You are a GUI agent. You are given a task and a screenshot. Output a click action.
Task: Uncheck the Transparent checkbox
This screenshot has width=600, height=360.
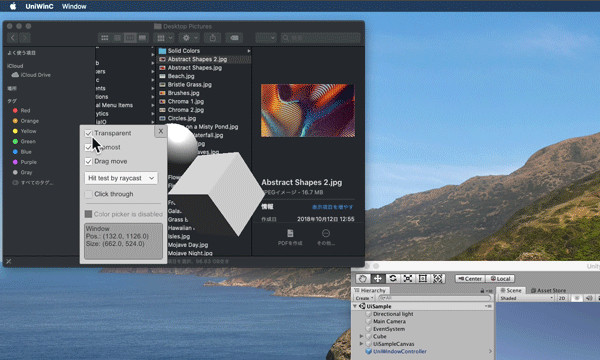click(x=88, y=133)
